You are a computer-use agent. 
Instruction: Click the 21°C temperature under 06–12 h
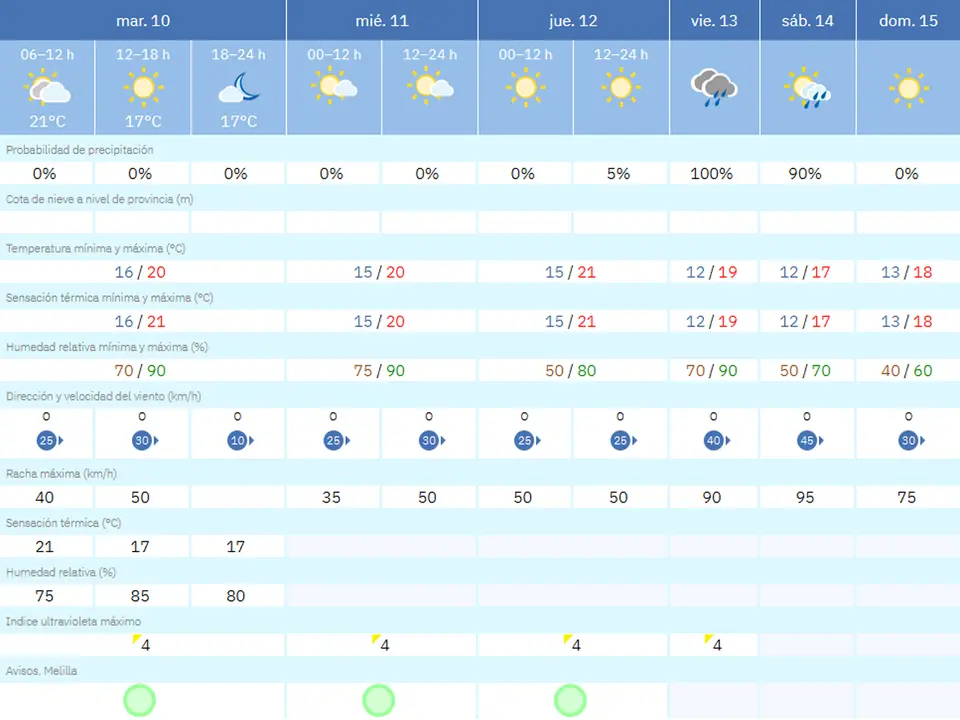[47, 121]
